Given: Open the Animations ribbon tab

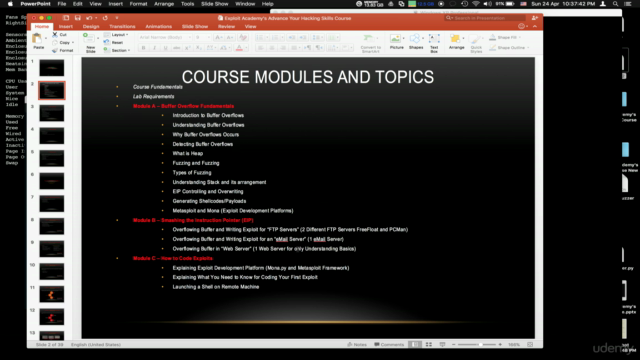Looking at the screenshot, I should 158,26.
